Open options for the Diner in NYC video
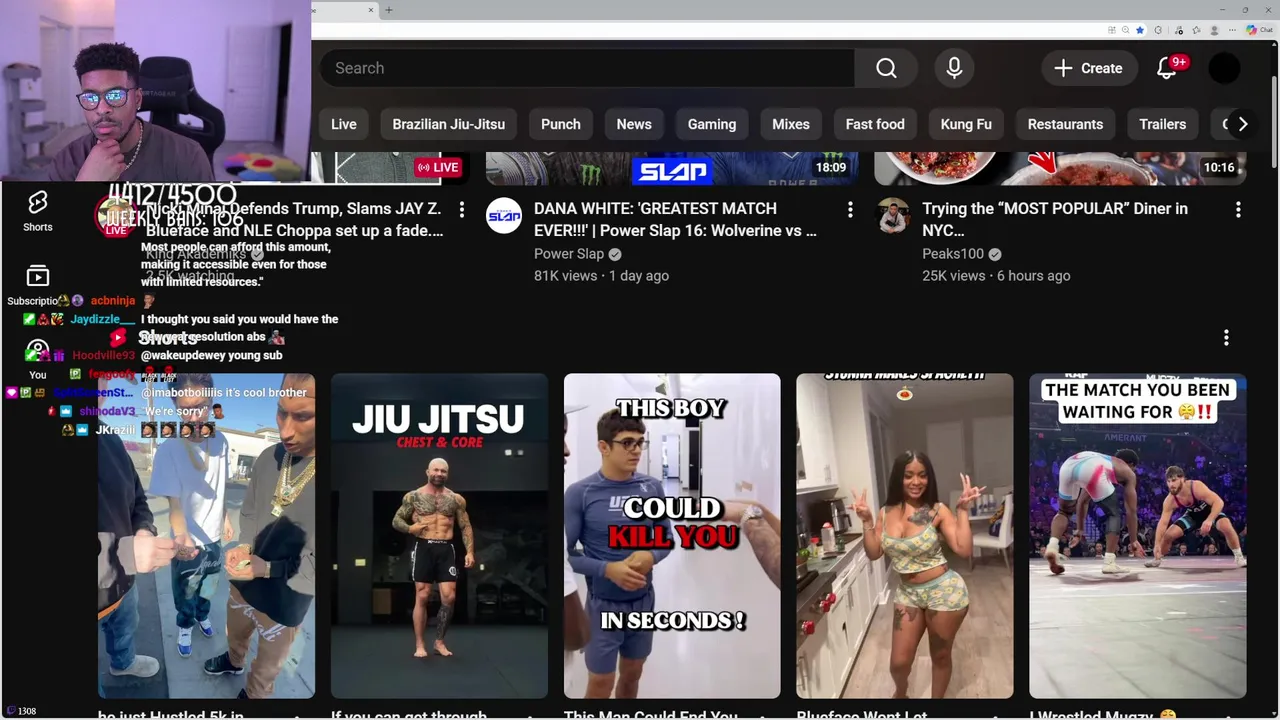The image size is (1280, 720). tap(1238, 209)
